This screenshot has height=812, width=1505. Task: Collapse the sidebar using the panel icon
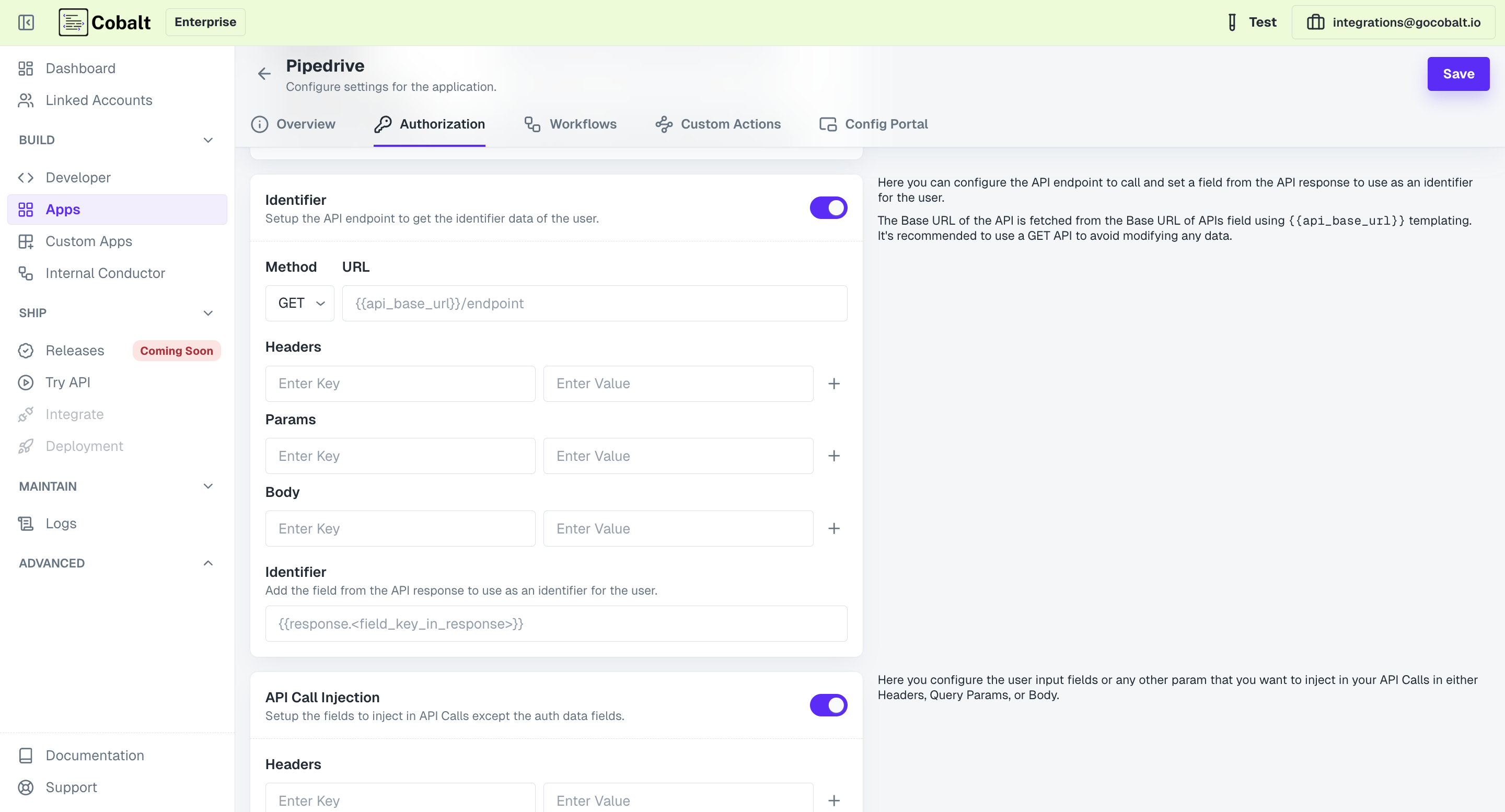(26, 22)
